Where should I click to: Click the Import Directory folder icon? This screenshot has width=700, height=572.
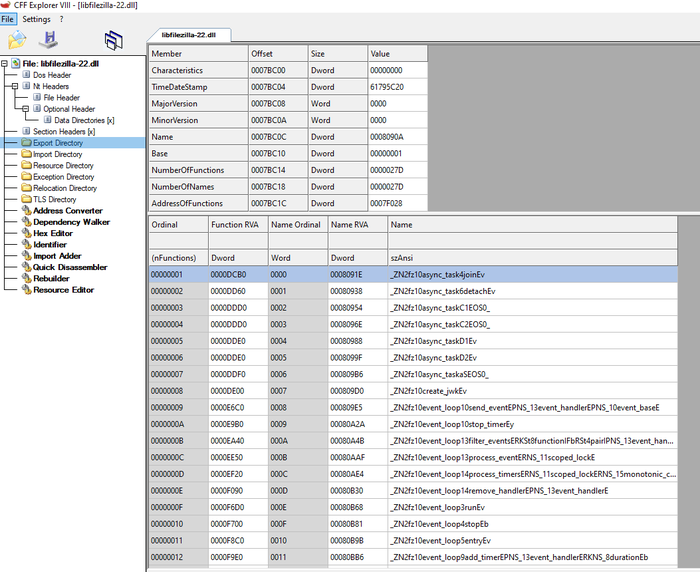(26, 154)
